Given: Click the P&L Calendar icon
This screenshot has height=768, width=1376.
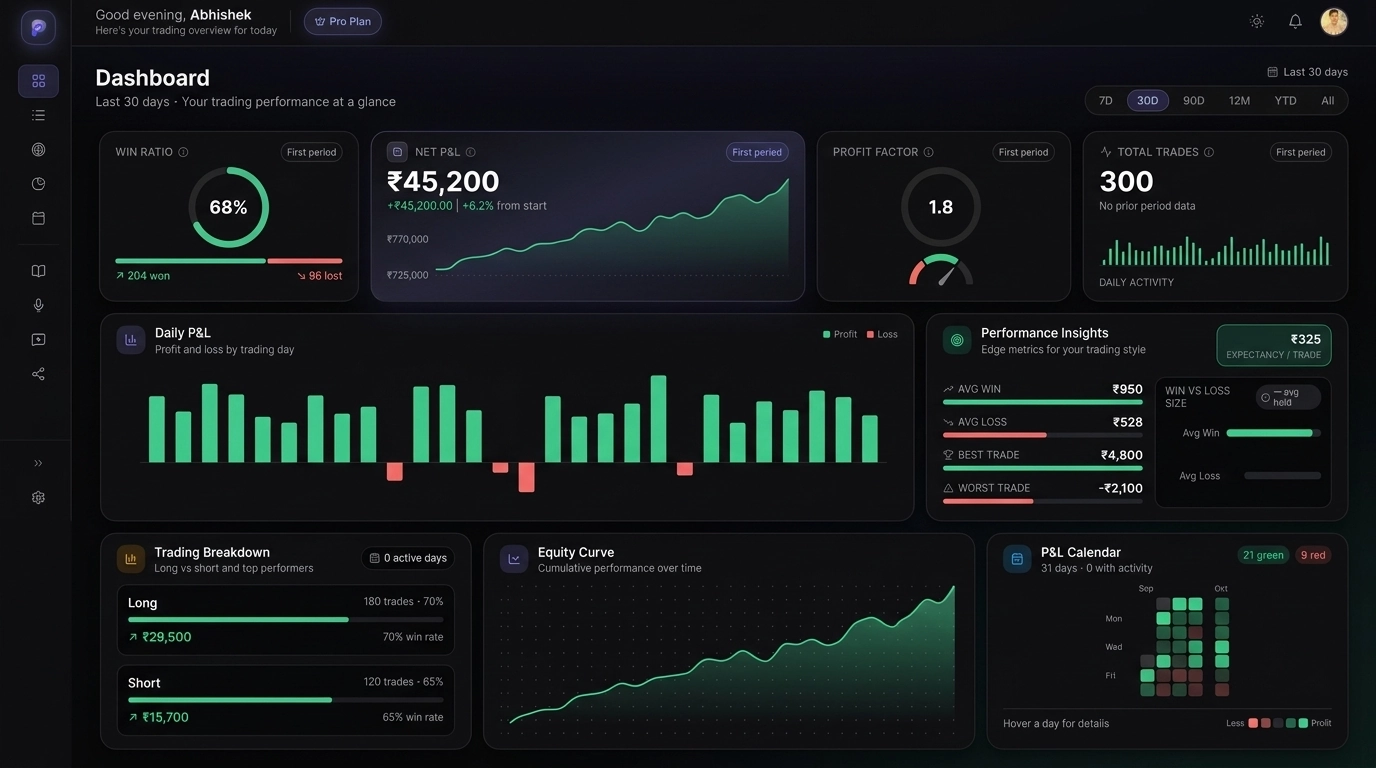Looking at the screenshot, I should tap(1017, 559).
